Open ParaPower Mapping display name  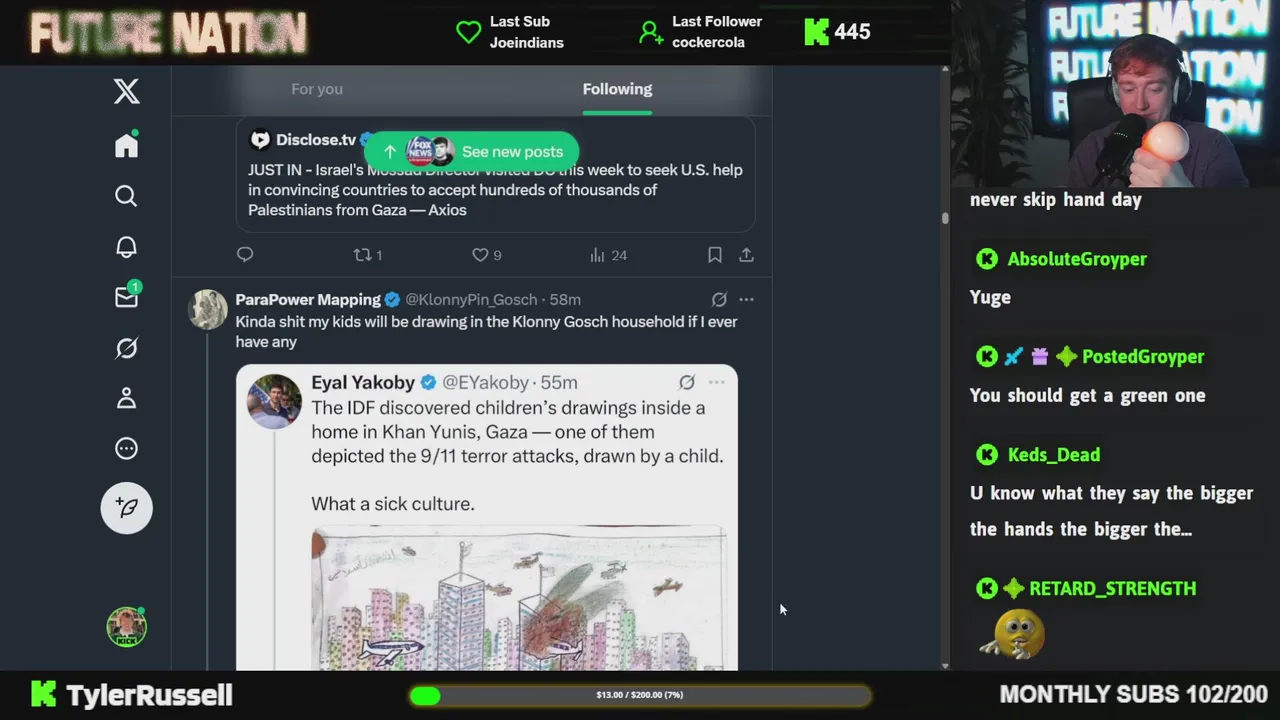point(308,299)
